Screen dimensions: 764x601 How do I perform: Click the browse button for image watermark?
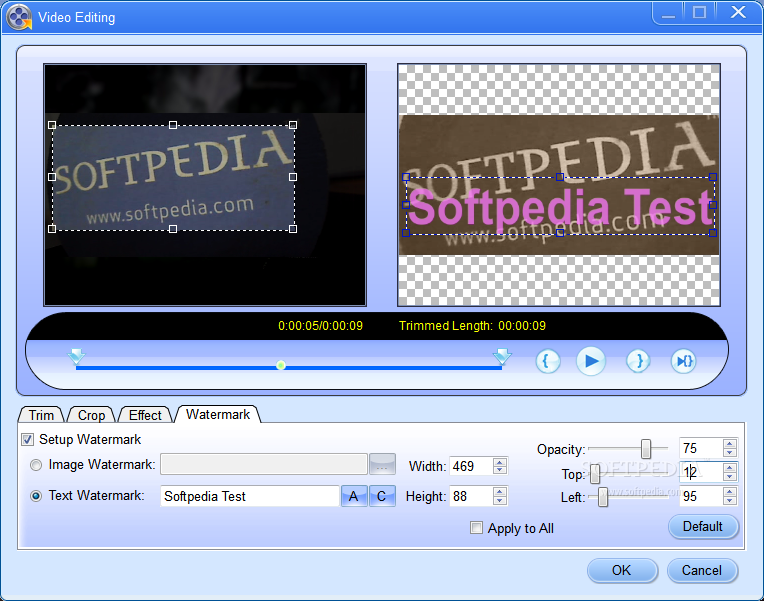[382, 464]
